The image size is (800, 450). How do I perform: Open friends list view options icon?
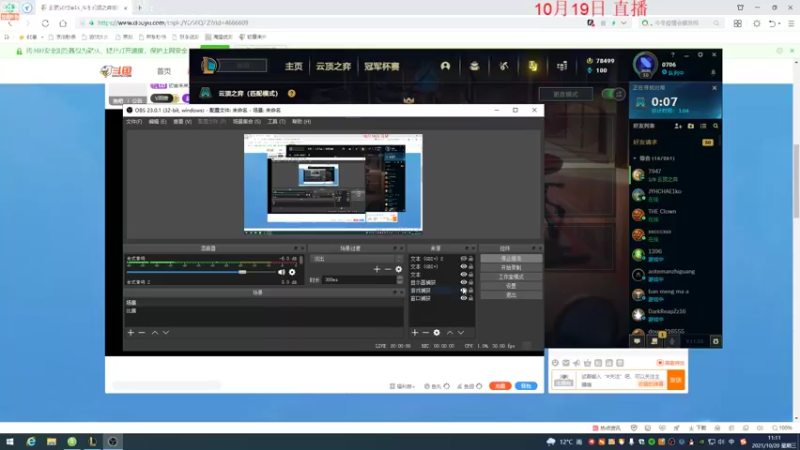tap(703, 126)
